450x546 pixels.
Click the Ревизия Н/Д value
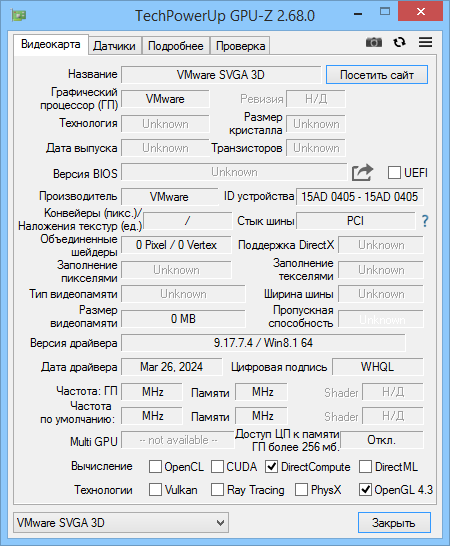pos(316,99)
